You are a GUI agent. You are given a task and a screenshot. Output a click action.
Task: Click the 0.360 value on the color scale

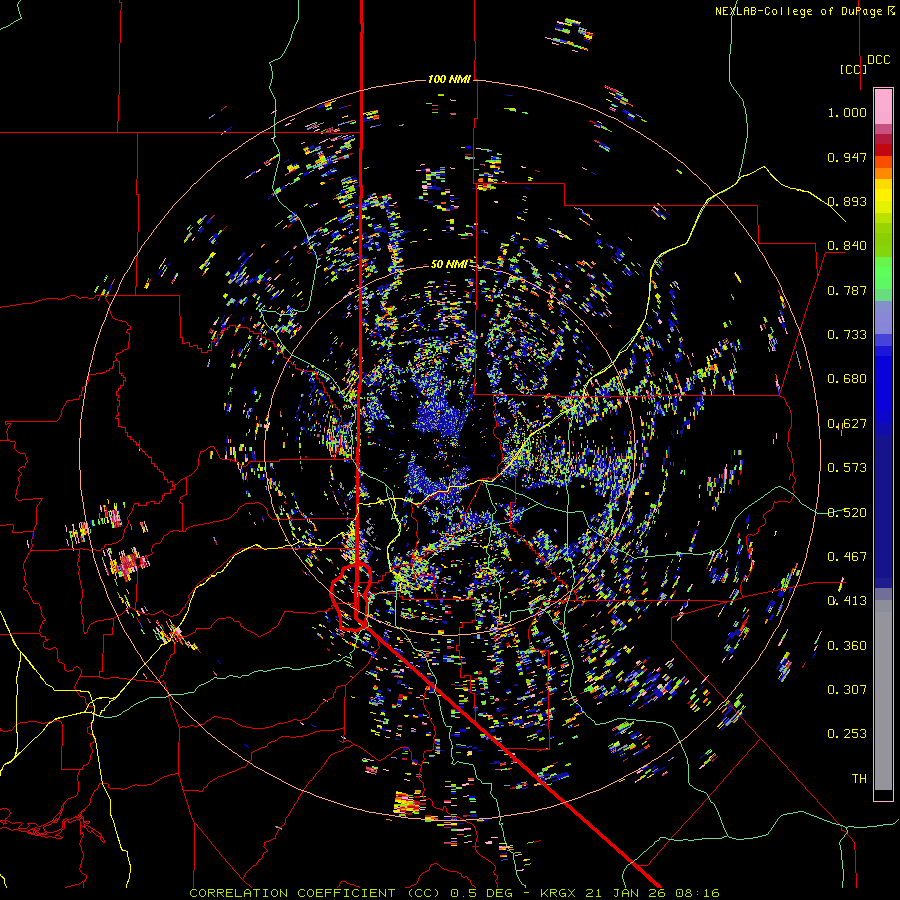pos(847,646)
